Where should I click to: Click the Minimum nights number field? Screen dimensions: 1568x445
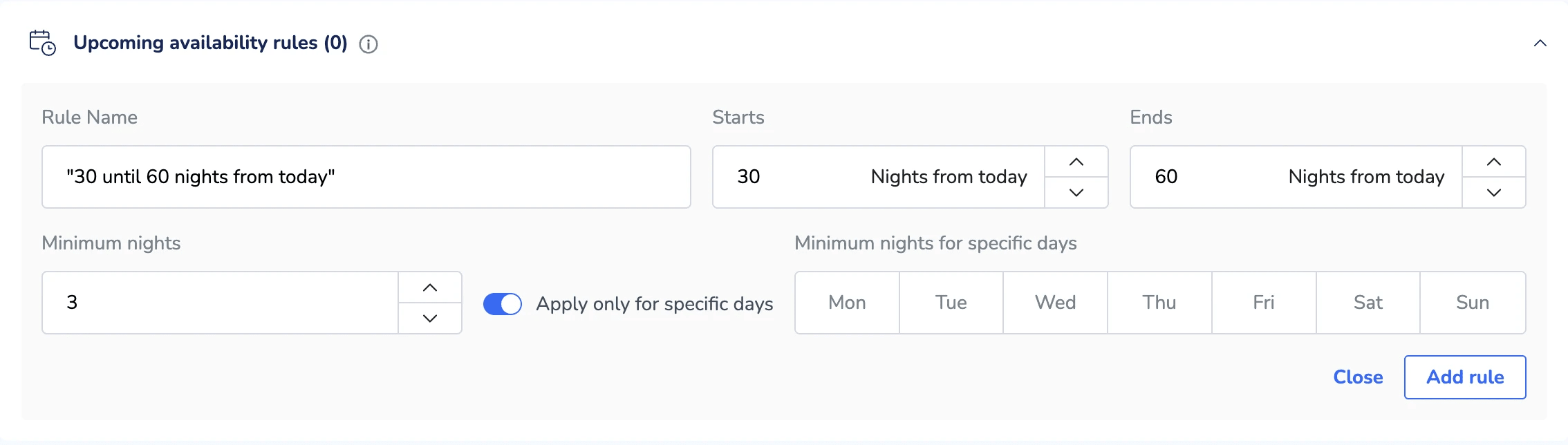(x=220, y=303)
